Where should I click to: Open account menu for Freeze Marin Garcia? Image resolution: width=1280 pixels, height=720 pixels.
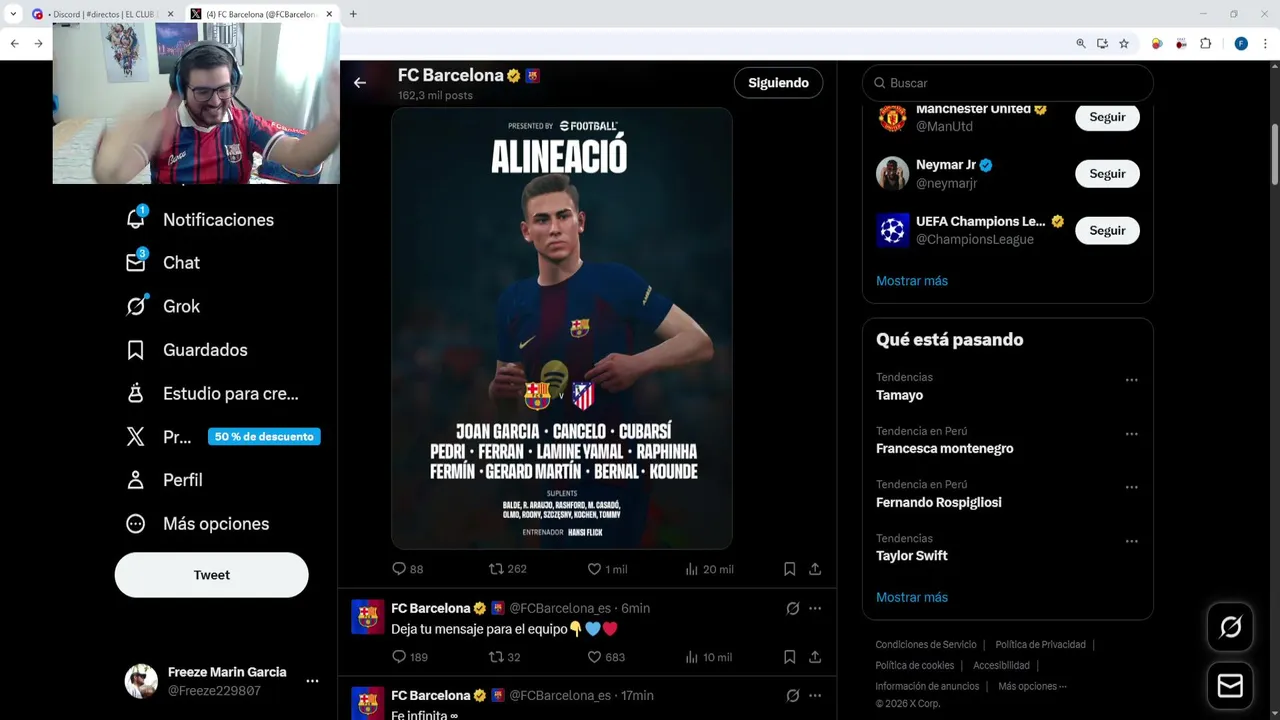coord(312,681)
